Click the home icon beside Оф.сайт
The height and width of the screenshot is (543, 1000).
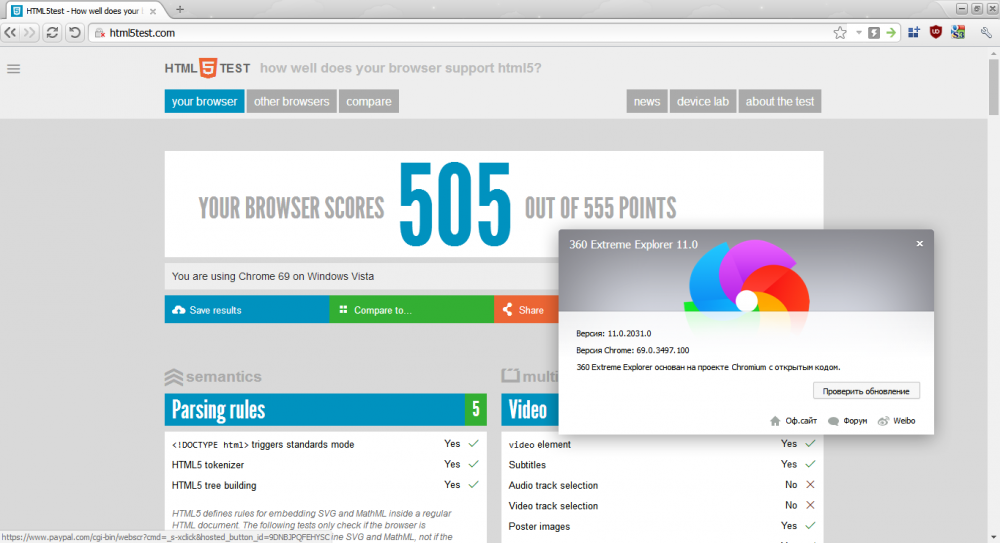775,421
